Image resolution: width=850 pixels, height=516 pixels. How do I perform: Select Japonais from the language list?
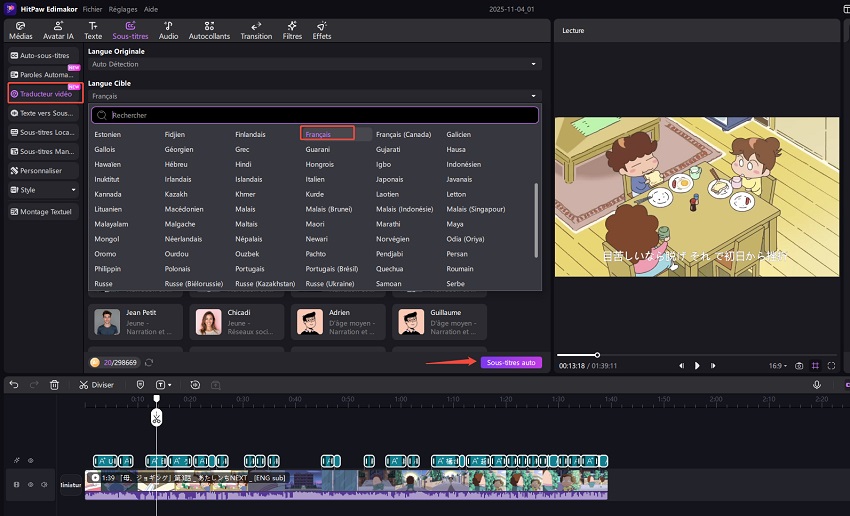(x=389, y=180)
